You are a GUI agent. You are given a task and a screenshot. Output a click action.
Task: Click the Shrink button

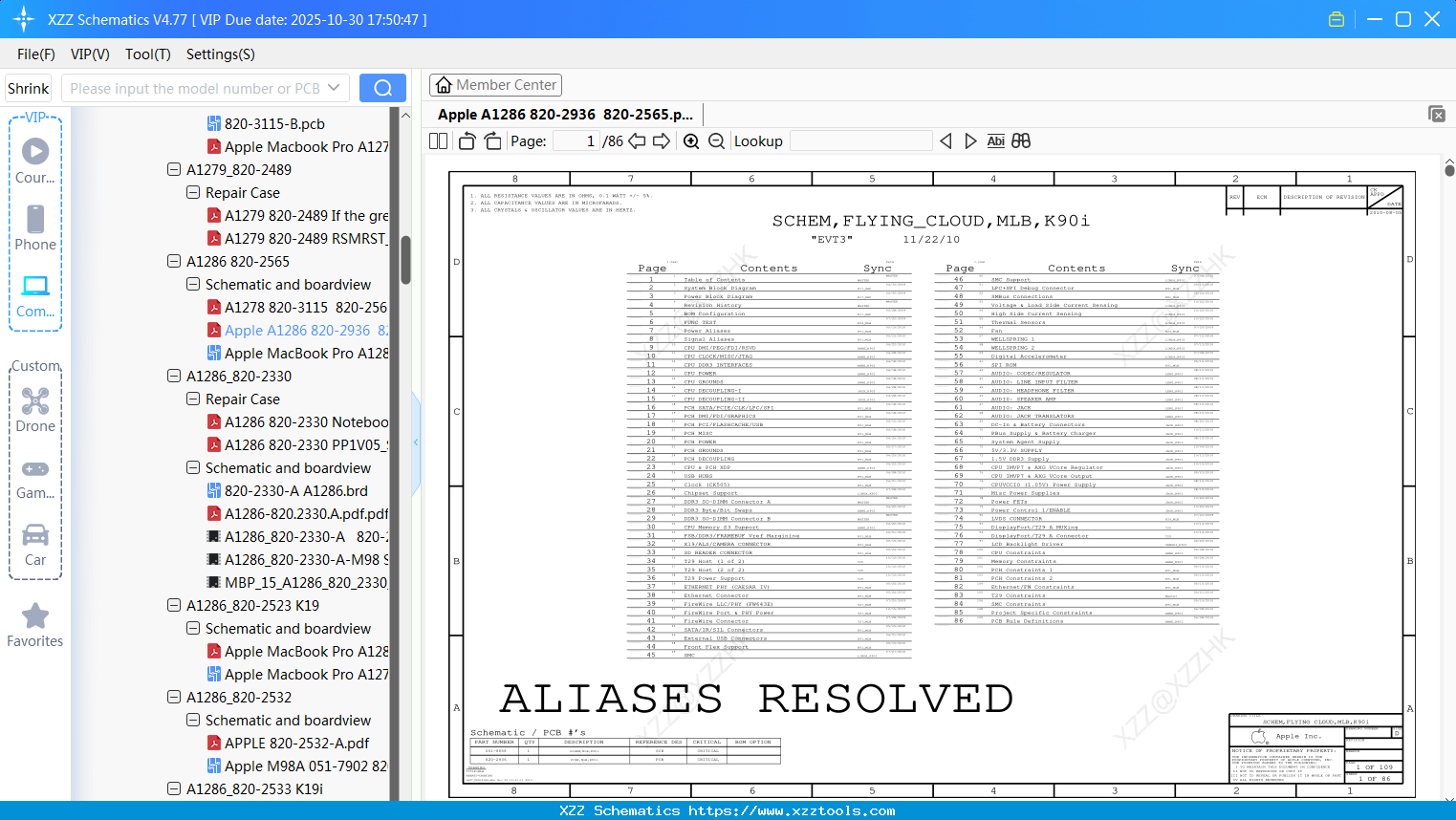(x=28, y=88)
